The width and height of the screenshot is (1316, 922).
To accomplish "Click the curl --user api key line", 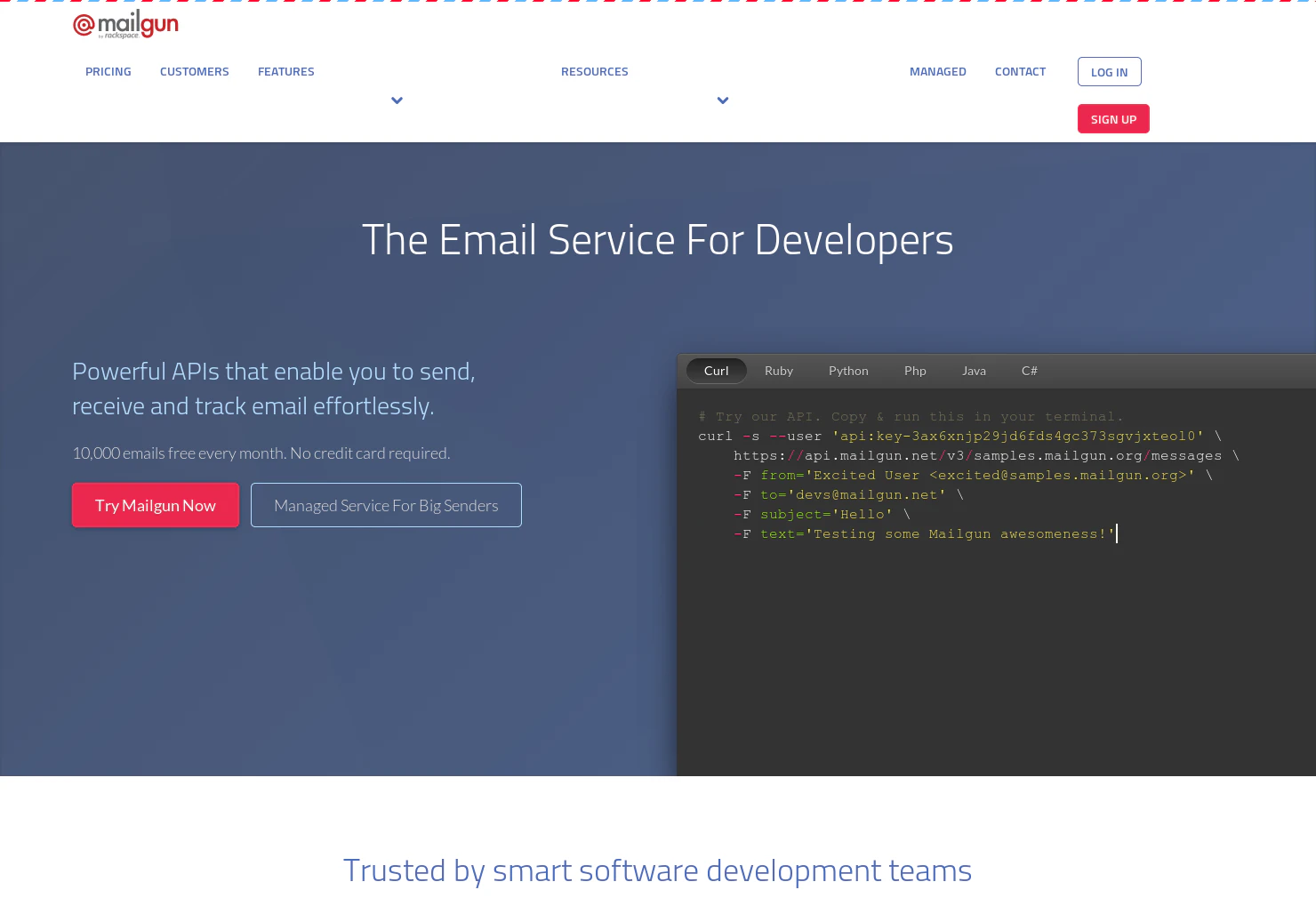I will point(960,436).
